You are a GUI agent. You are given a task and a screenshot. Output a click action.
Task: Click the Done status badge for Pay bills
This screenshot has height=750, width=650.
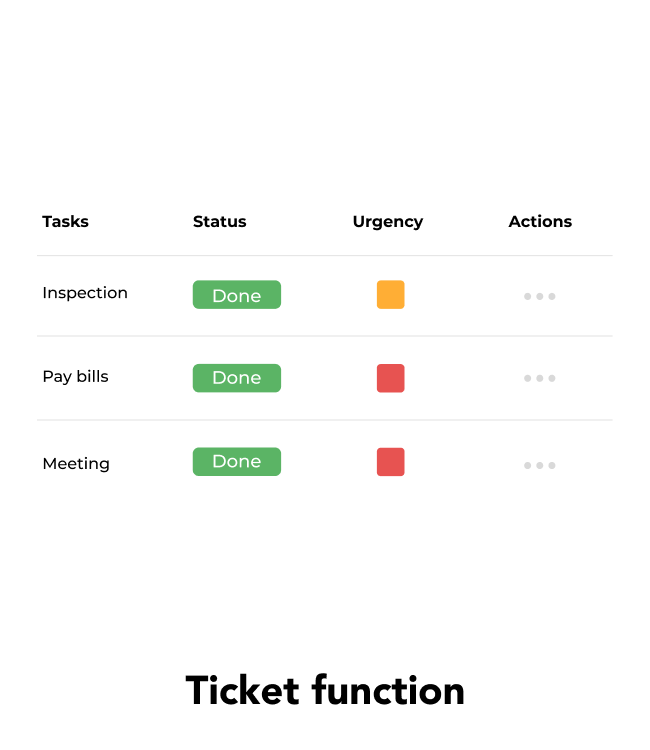pyautogui.click(x=237, y=378)
